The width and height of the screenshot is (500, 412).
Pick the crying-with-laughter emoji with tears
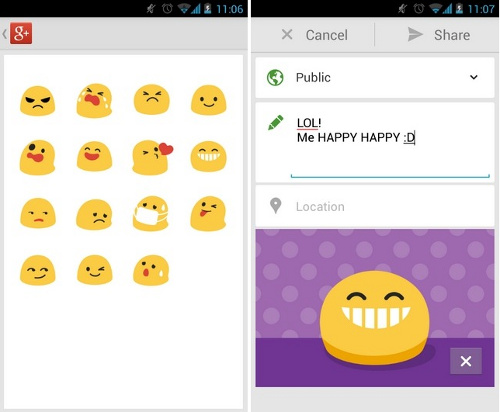click(94, 101)
